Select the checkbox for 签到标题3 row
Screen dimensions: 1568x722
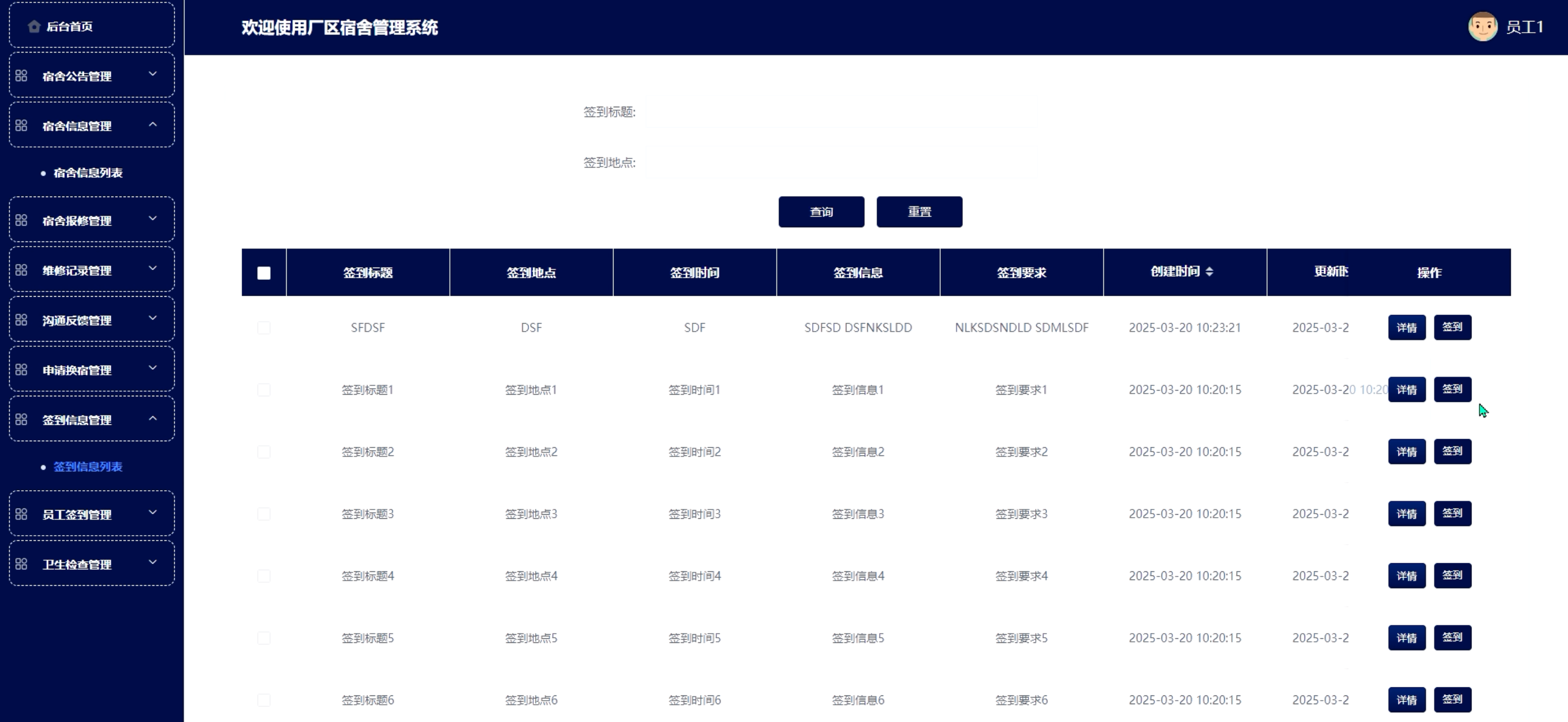(264, 514)
